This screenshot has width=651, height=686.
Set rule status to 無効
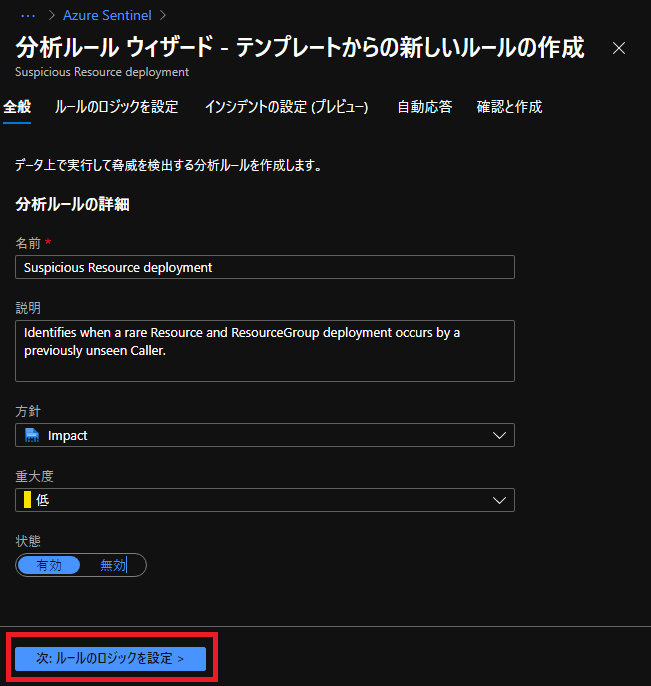coord(113,565)
